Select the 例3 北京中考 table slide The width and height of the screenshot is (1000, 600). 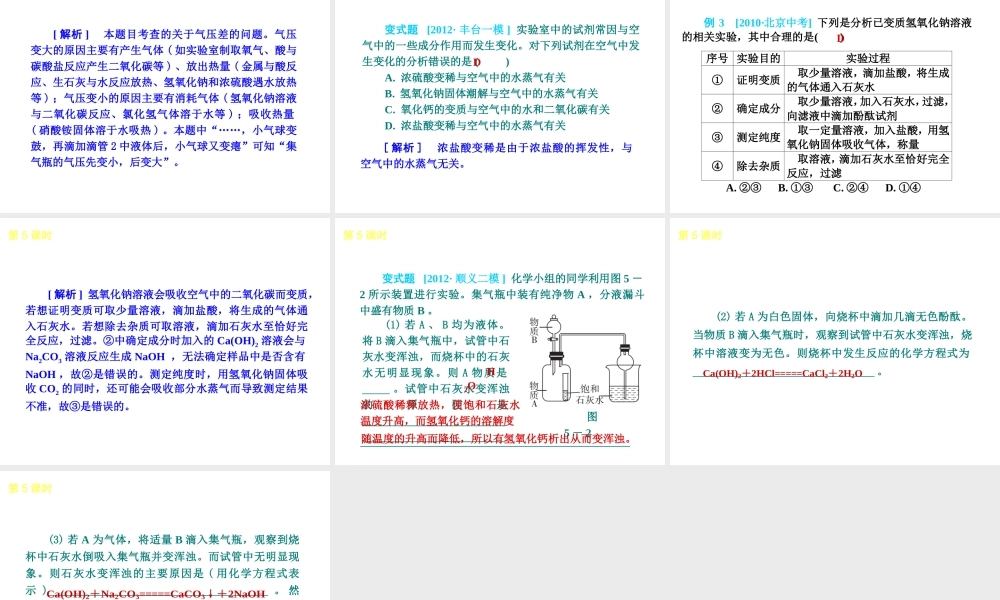coord(835,106)
